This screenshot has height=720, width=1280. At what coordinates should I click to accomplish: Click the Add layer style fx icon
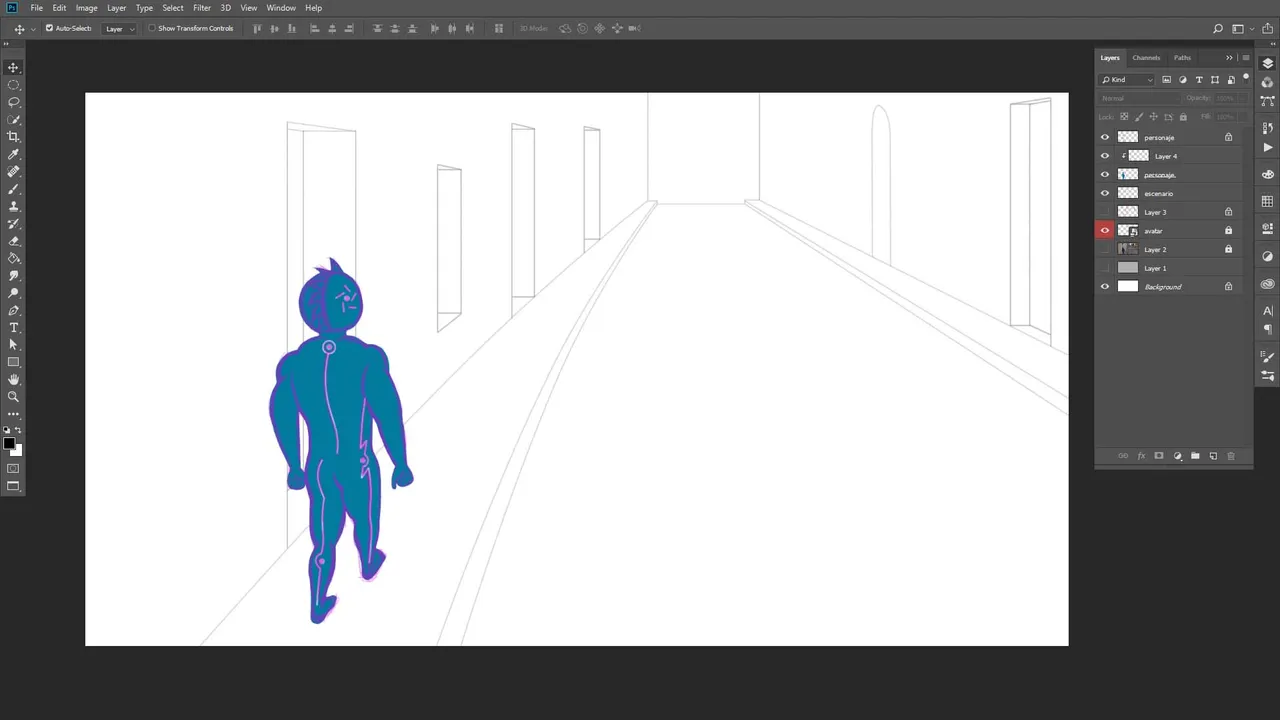click(x=1141, y=456)
